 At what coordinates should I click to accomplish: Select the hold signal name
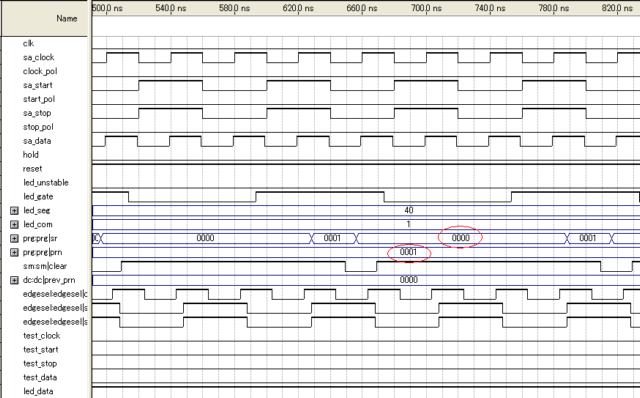(31, 155)
